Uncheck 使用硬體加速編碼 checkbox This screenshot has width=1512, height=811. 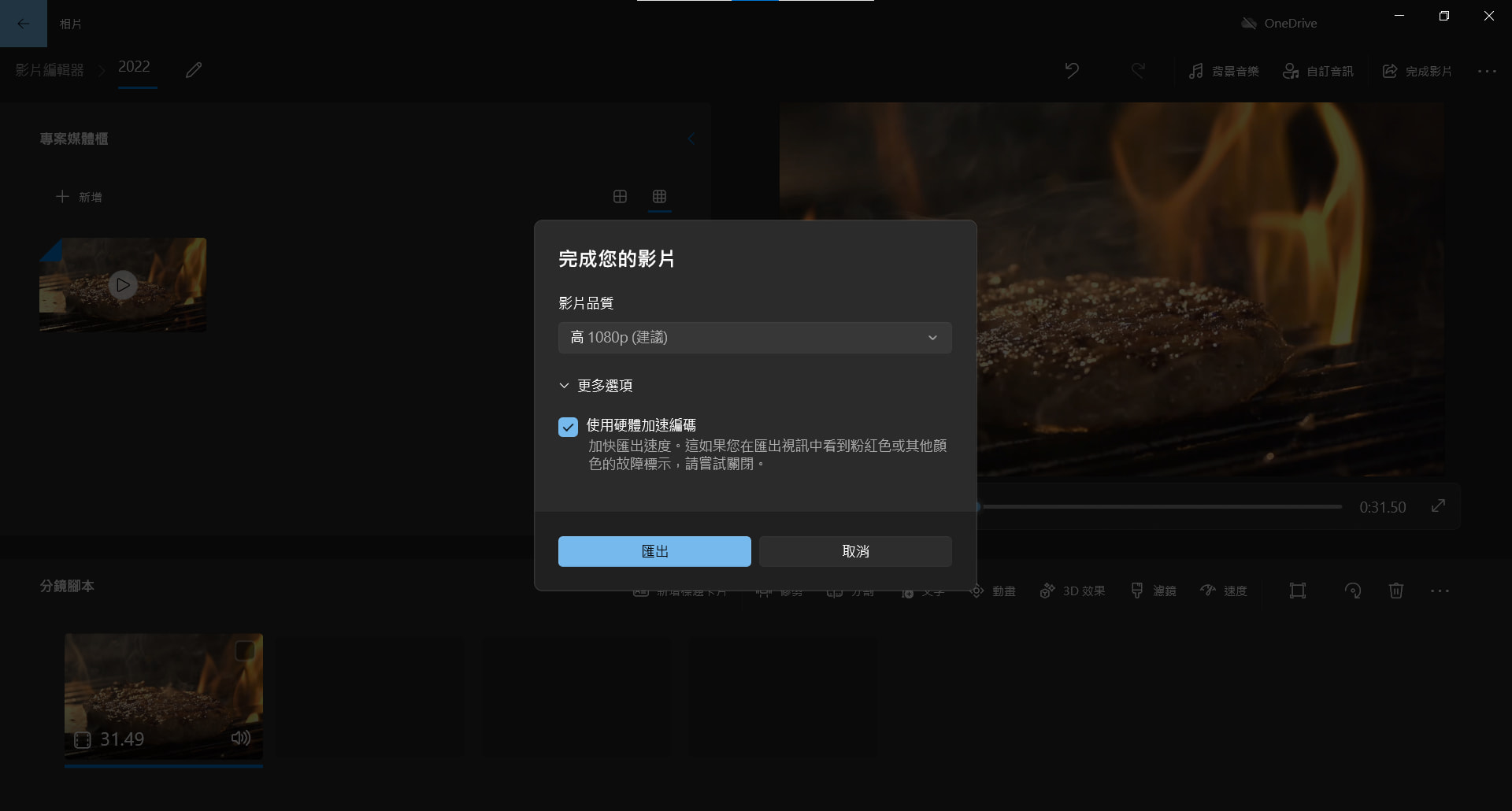click(568, 427)
